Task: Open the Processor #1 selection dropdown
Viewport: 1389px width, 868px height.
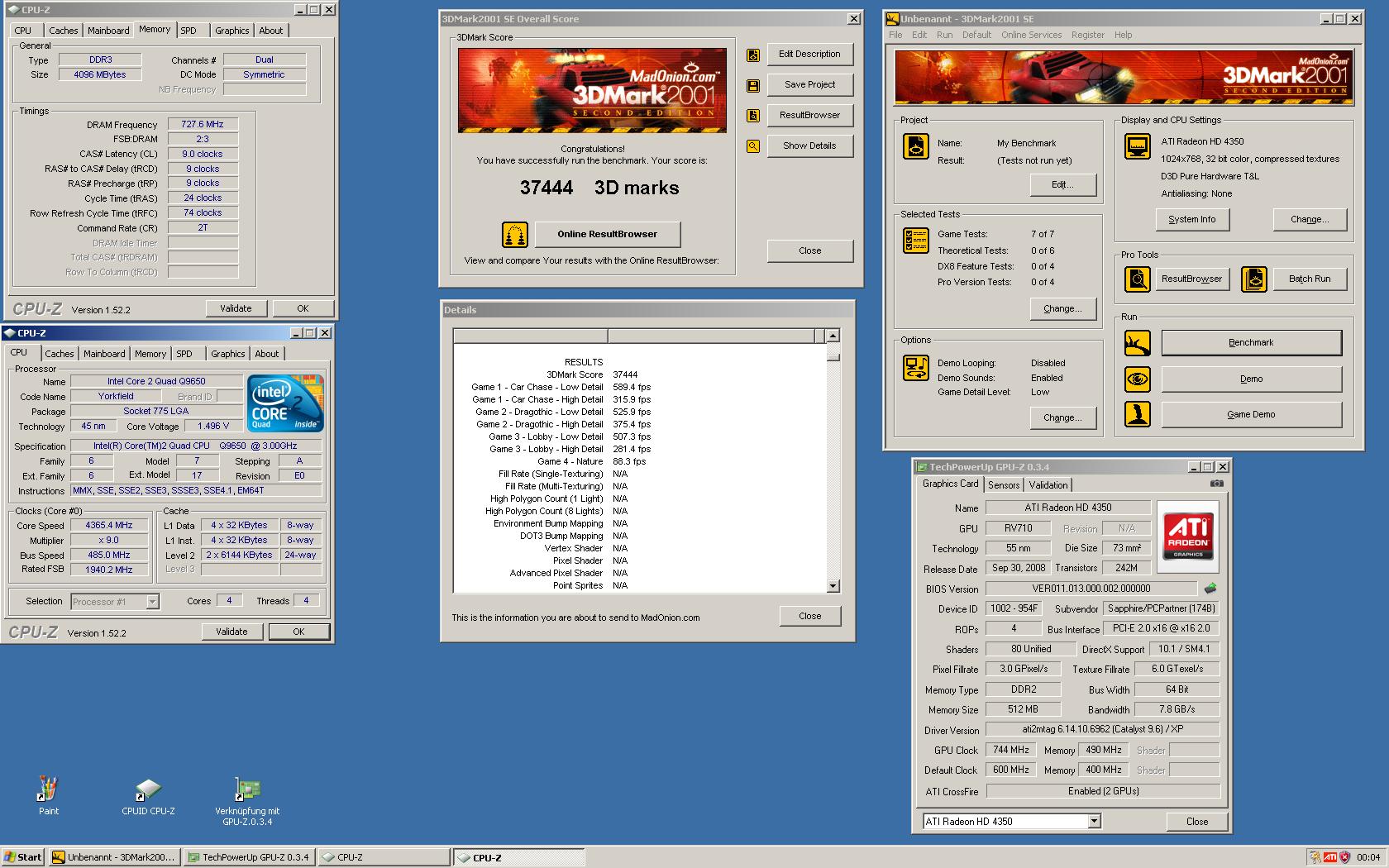Action: point(152,602)
